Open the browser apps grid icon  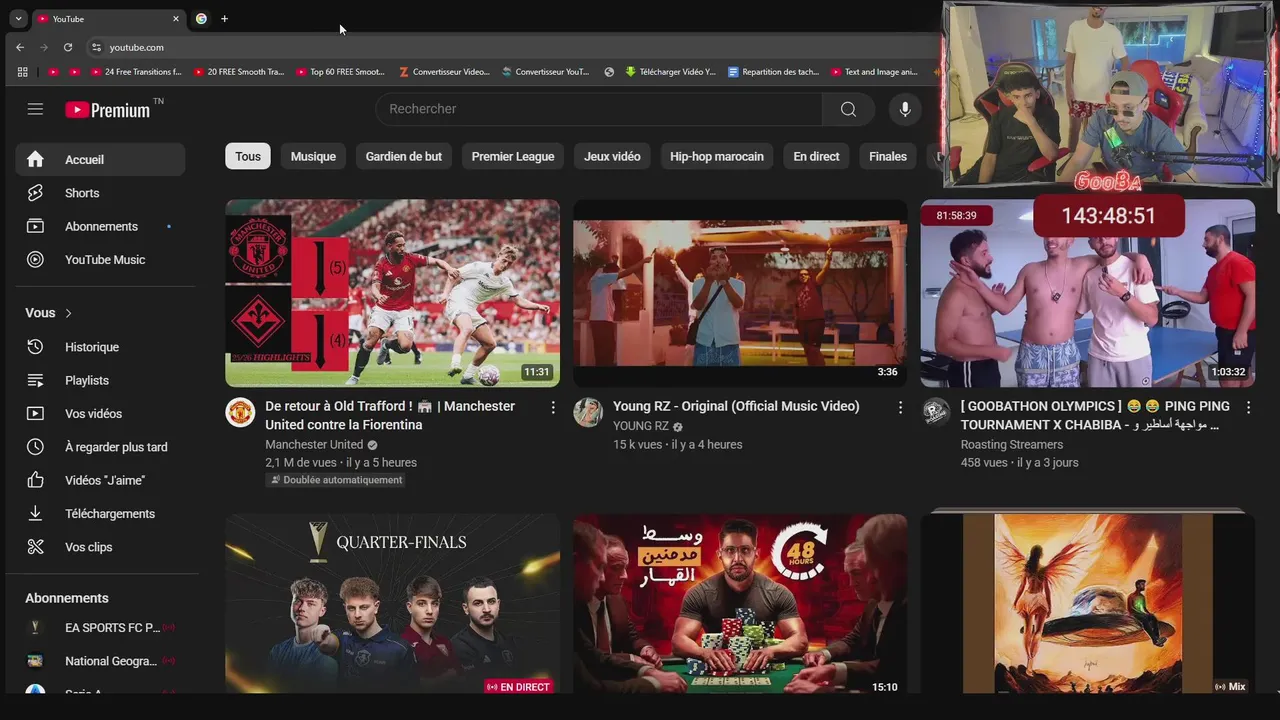pos(22,72)
